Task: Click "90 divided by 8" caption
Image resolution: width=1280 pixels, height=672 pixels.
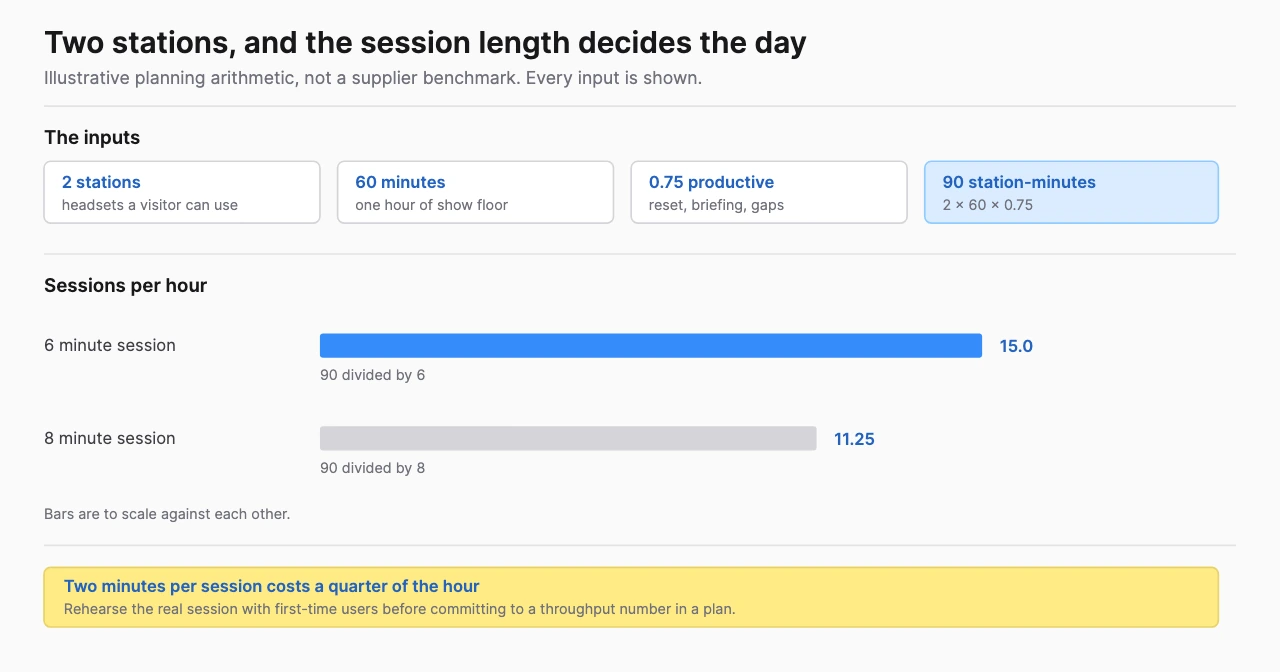Action: click(x=372, y=468)
